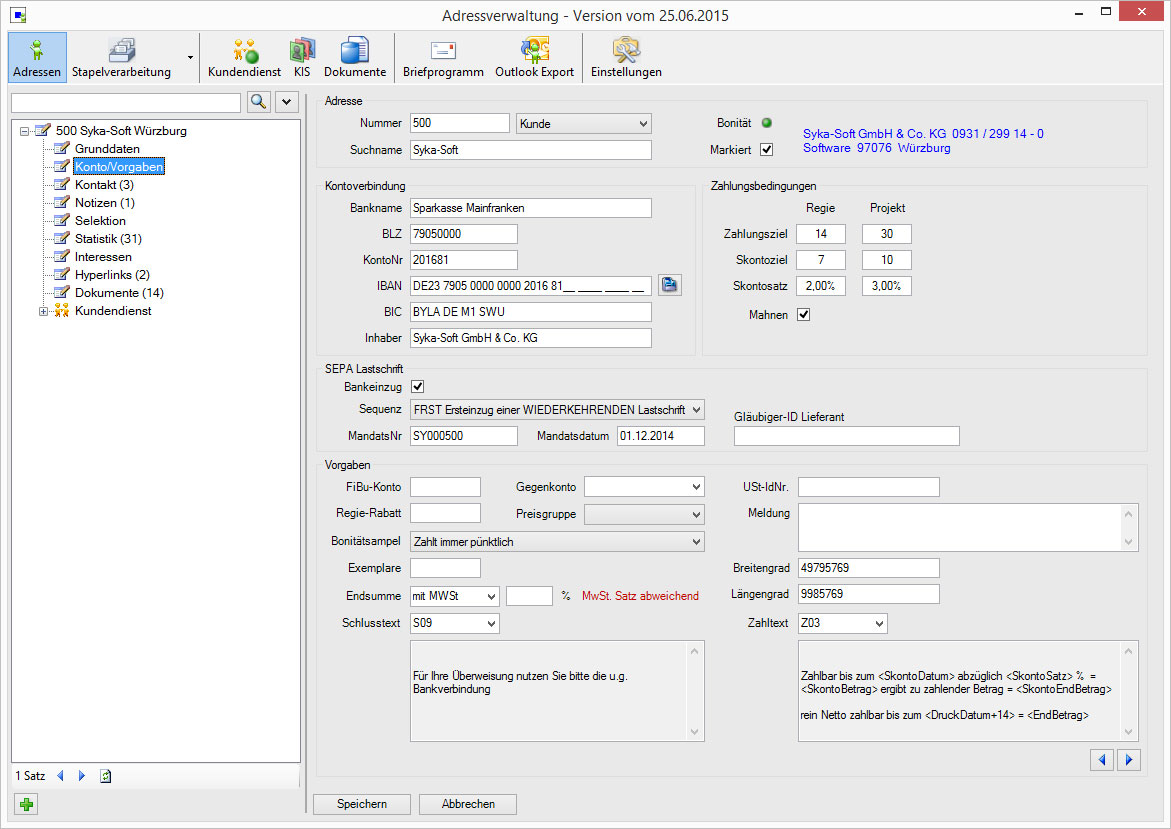This screenshot has width=1171, height=829.
Task: Open the Kundendienst toolbar icon
Action: click(244, 57)
